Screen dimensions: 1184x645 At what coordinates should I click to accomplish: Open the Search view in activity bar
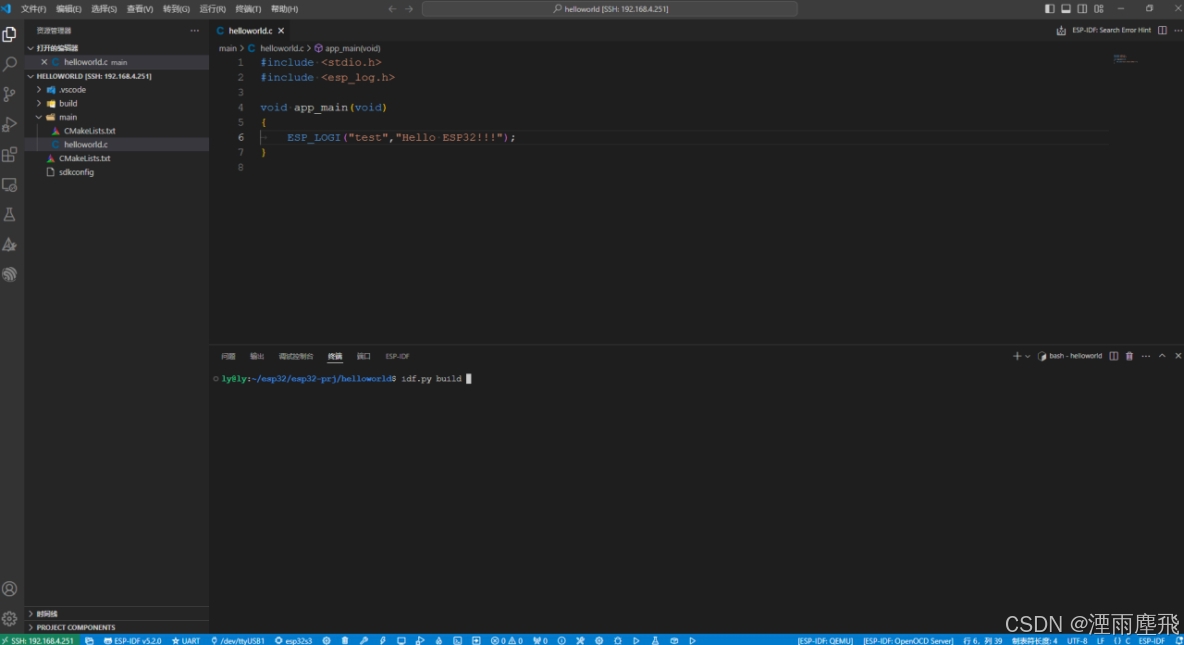[10, 64]
